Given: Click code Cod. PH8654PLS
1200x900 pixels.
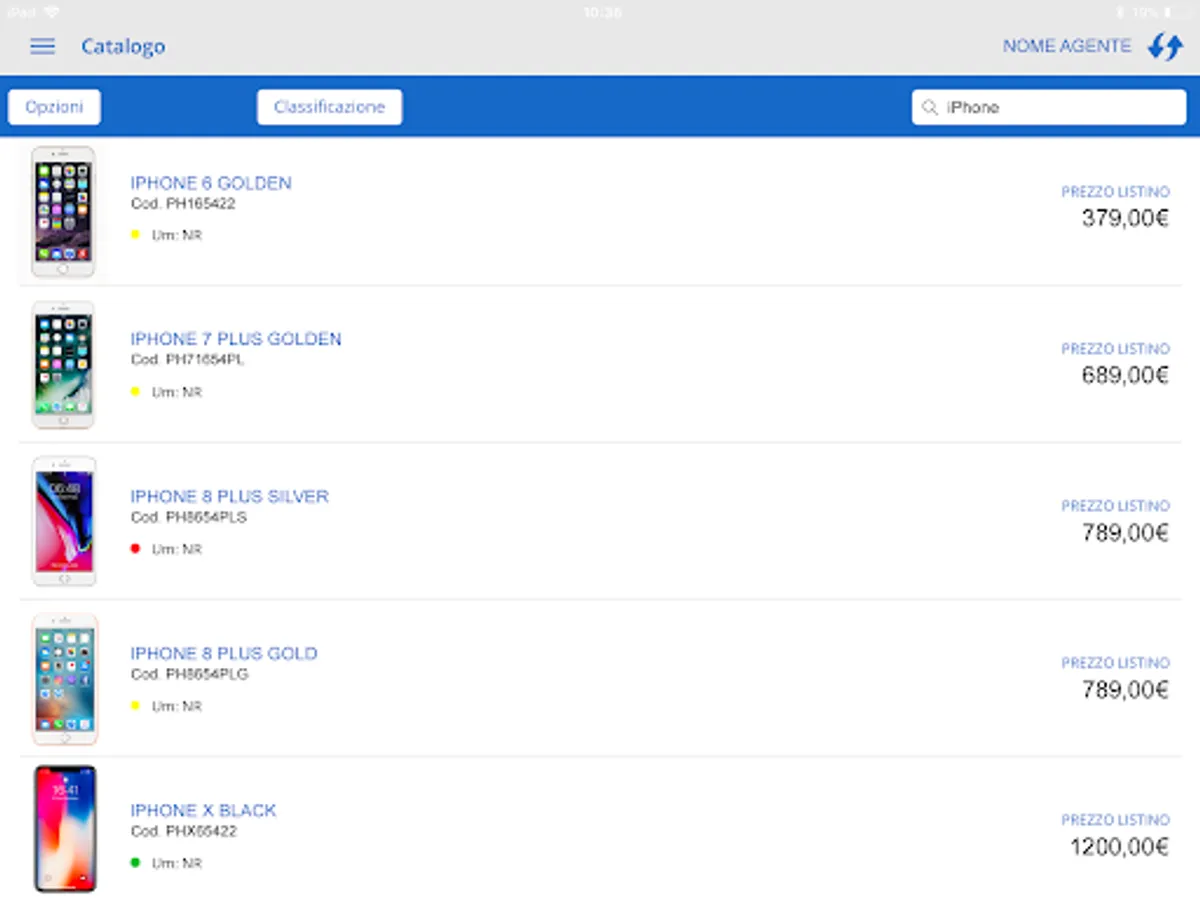Looking at the screenshot, I should click(188, 517).
